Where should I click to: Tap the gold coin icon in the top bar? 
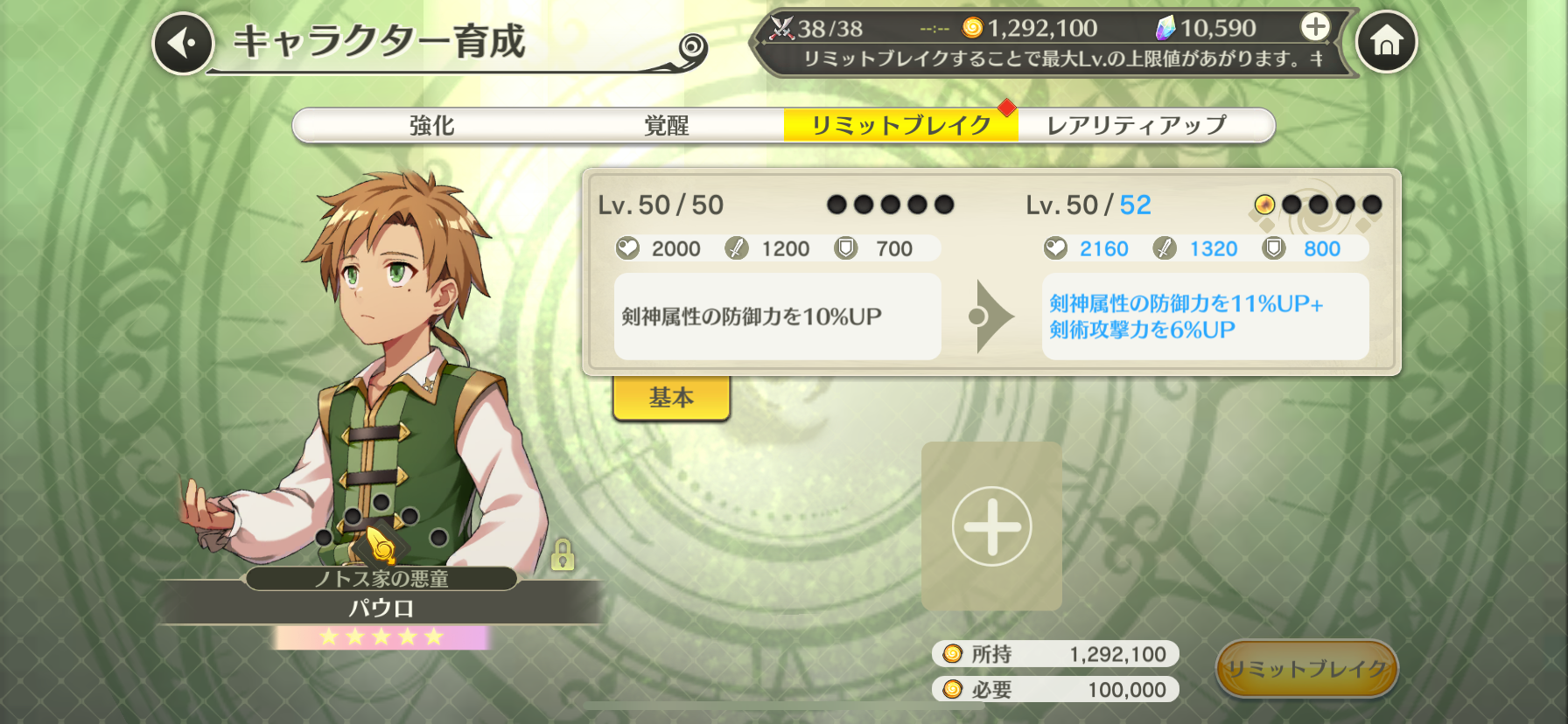click(x=972, y=28)
